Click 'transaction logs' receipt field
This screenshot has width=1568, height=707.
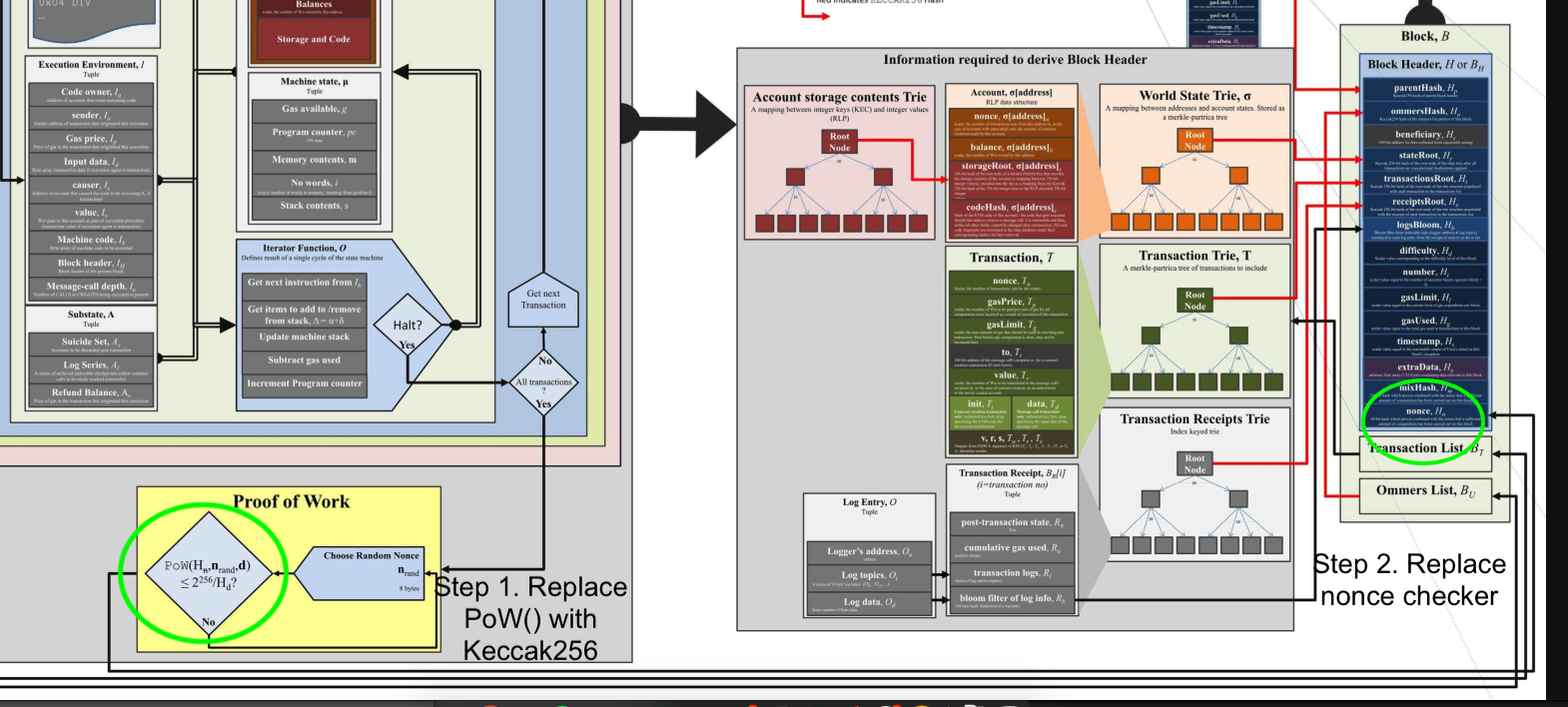pos(1012,575)
